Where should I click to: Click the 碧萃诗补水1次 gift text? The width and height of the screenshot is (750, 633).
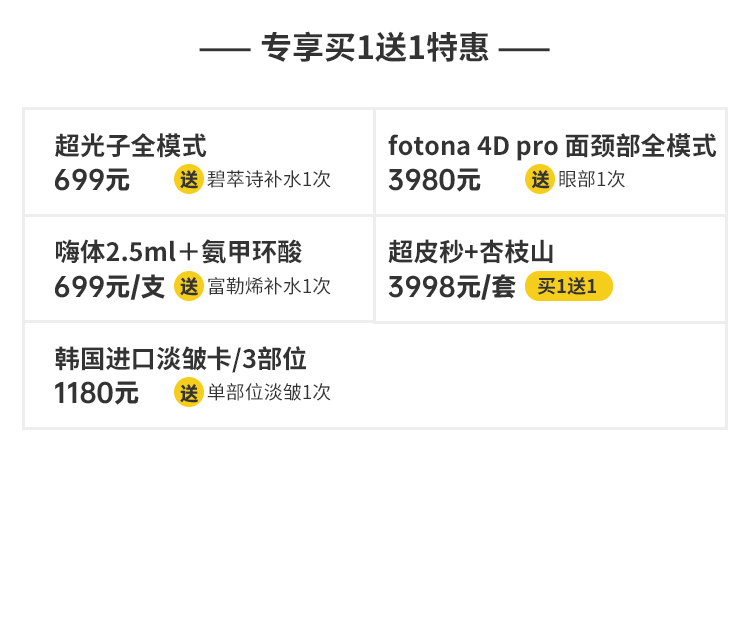tap(269, 180)
